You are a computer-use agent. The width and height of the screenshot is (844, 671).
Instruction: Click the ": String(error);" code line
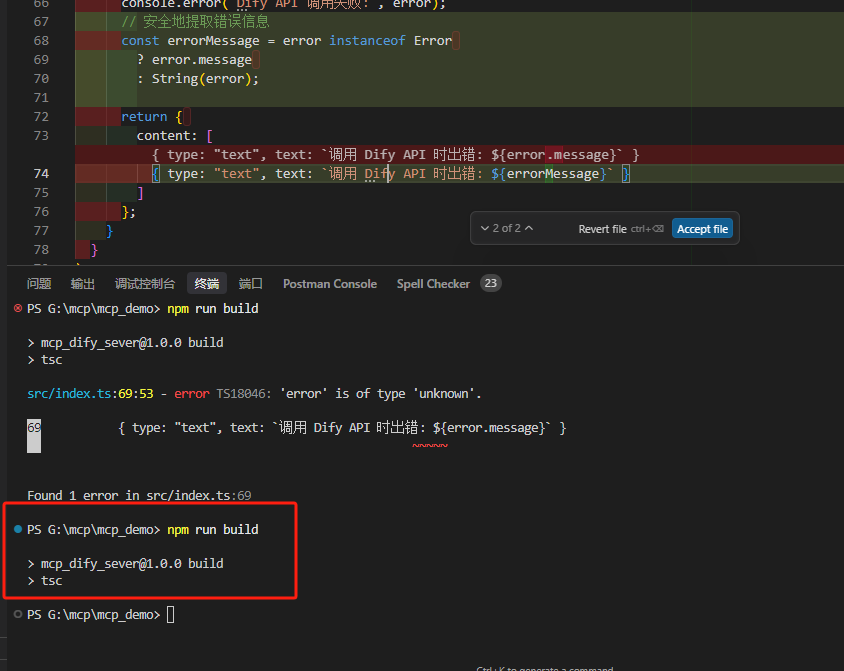point(198,79)
